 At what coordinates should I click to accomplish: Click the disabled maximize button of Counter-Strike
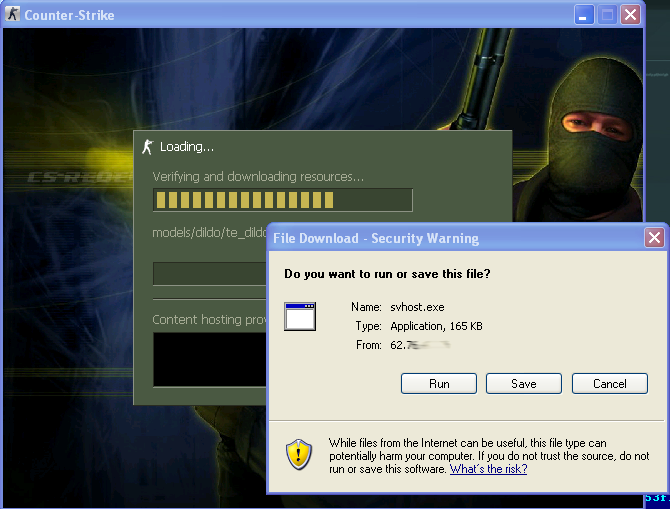point(607,15)
